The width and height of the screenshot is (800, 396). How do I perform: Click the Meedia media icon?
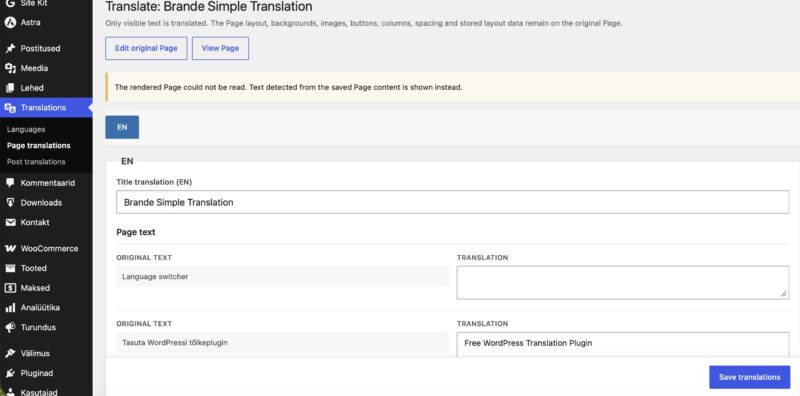coord(10,68)
